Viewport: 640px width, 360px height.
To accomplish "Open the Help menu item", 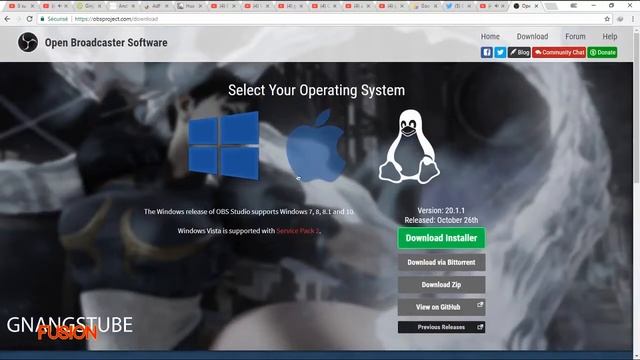I will pyautogui.click(x=610, y=36).
